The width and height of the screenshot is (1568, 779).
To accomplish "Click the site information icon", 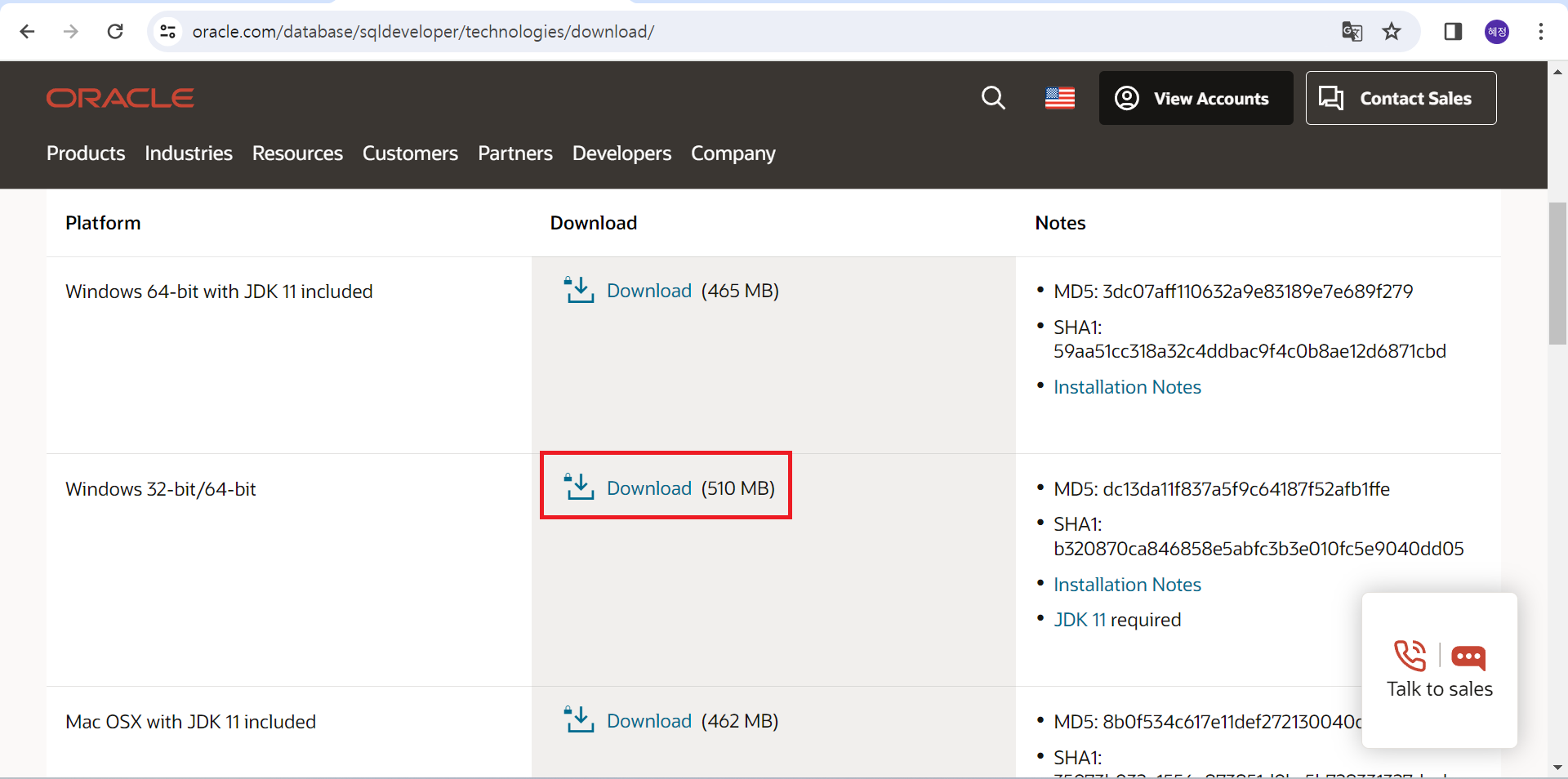I will 168,31.
